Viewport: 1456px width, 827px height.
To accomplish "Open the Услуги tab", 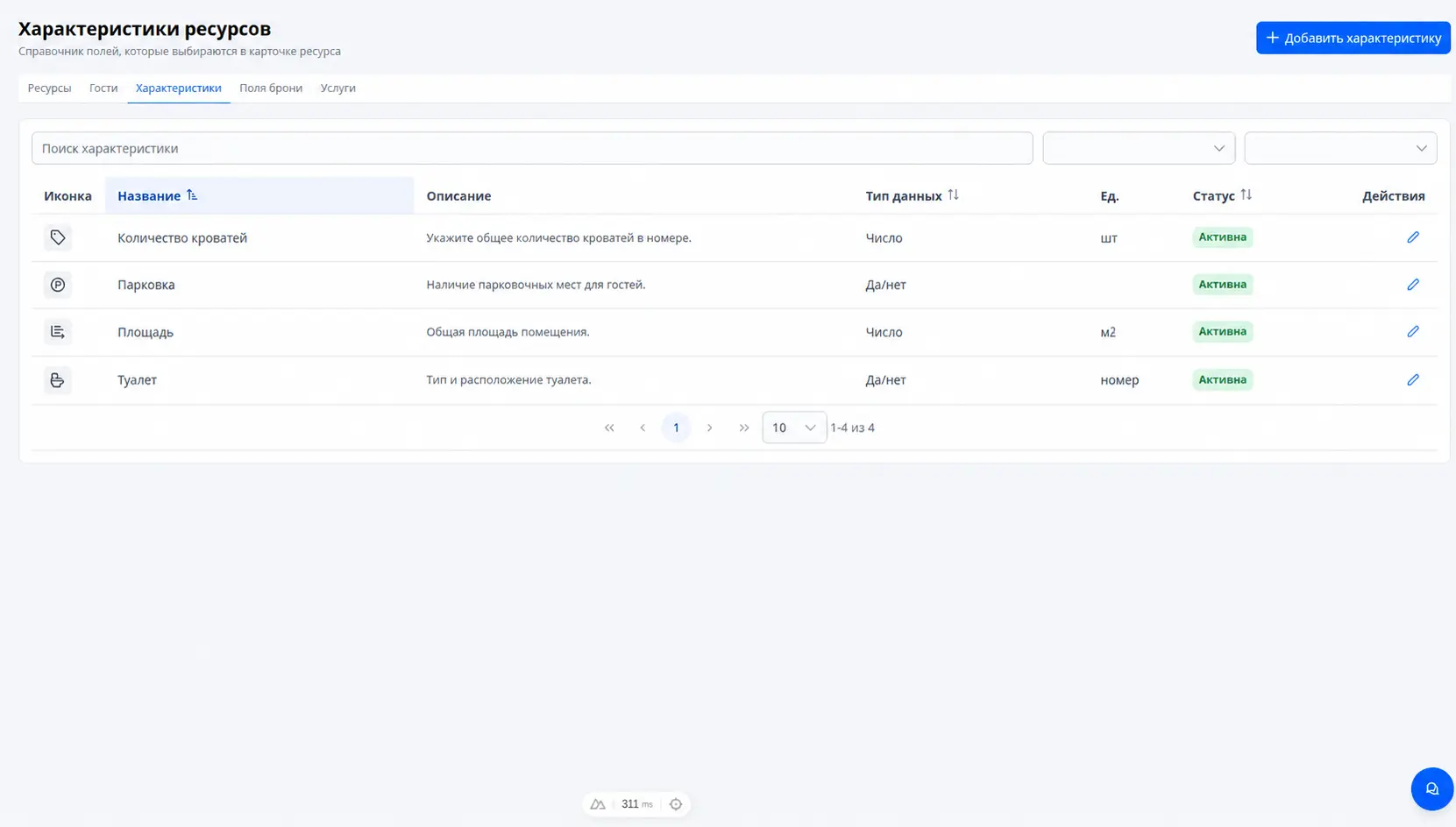I will 337,88.
